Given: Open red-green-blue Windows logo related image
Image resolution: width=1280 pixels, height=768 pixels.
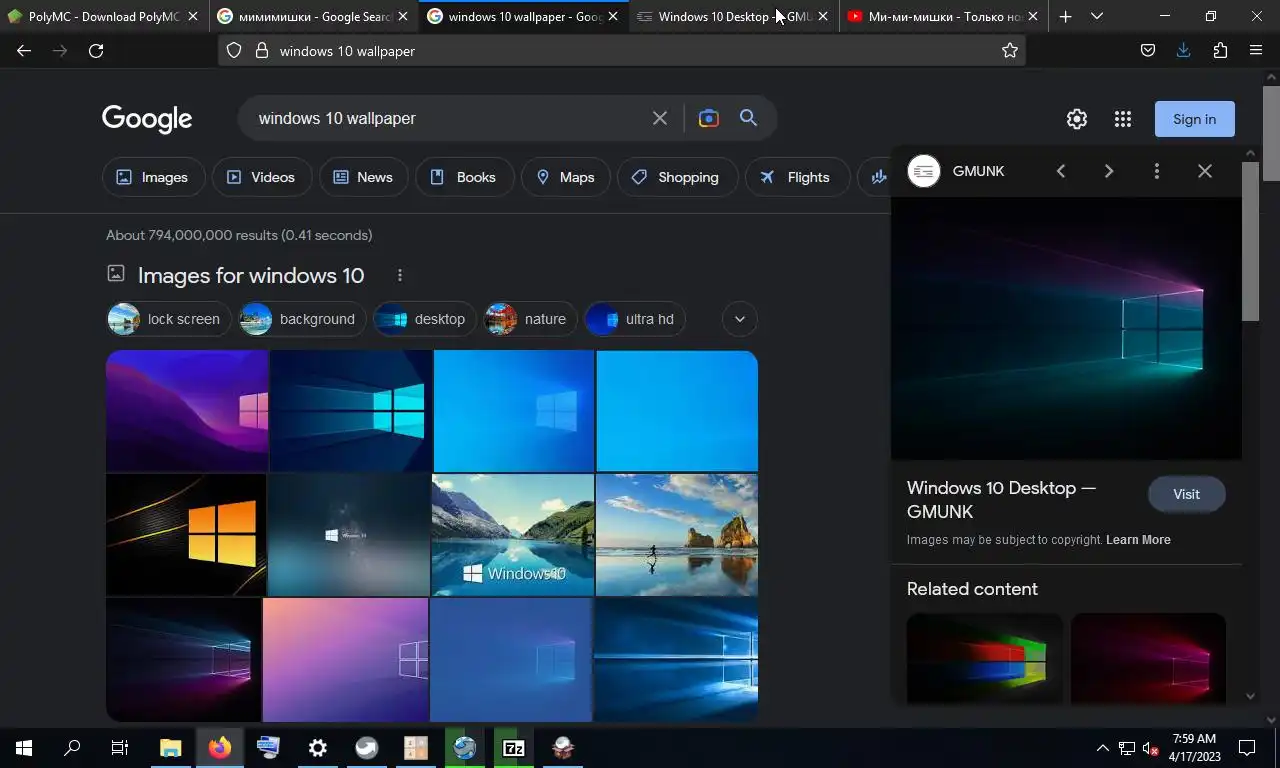Looking at the screenshot, I should 985,660.
